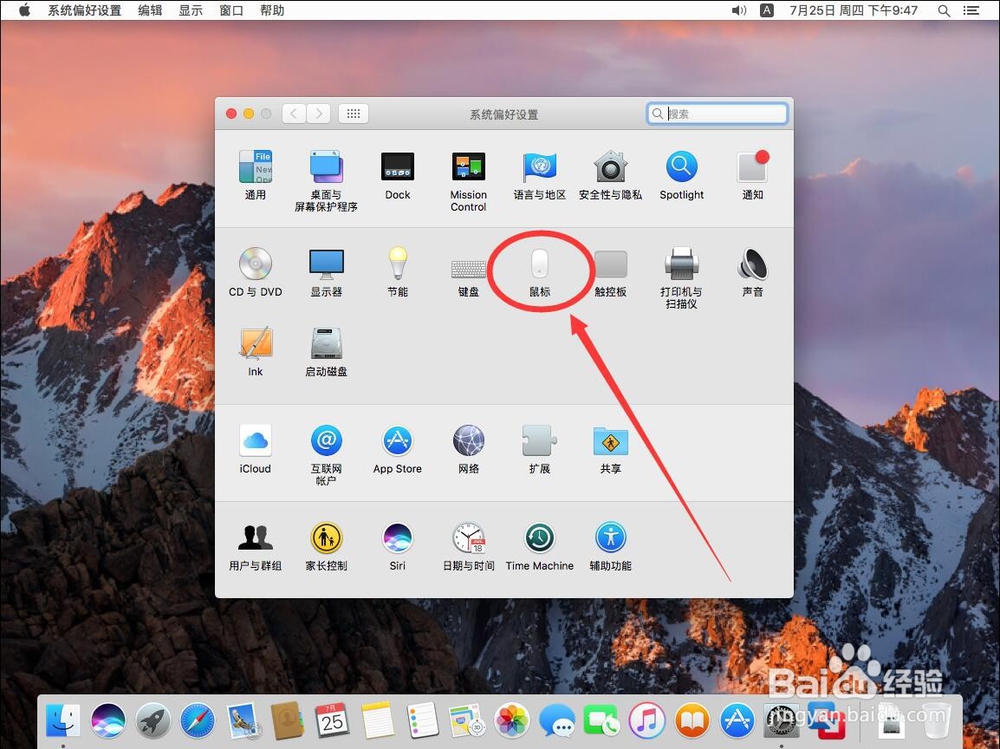Open 语言与地区 preferences

coord(540,175)
